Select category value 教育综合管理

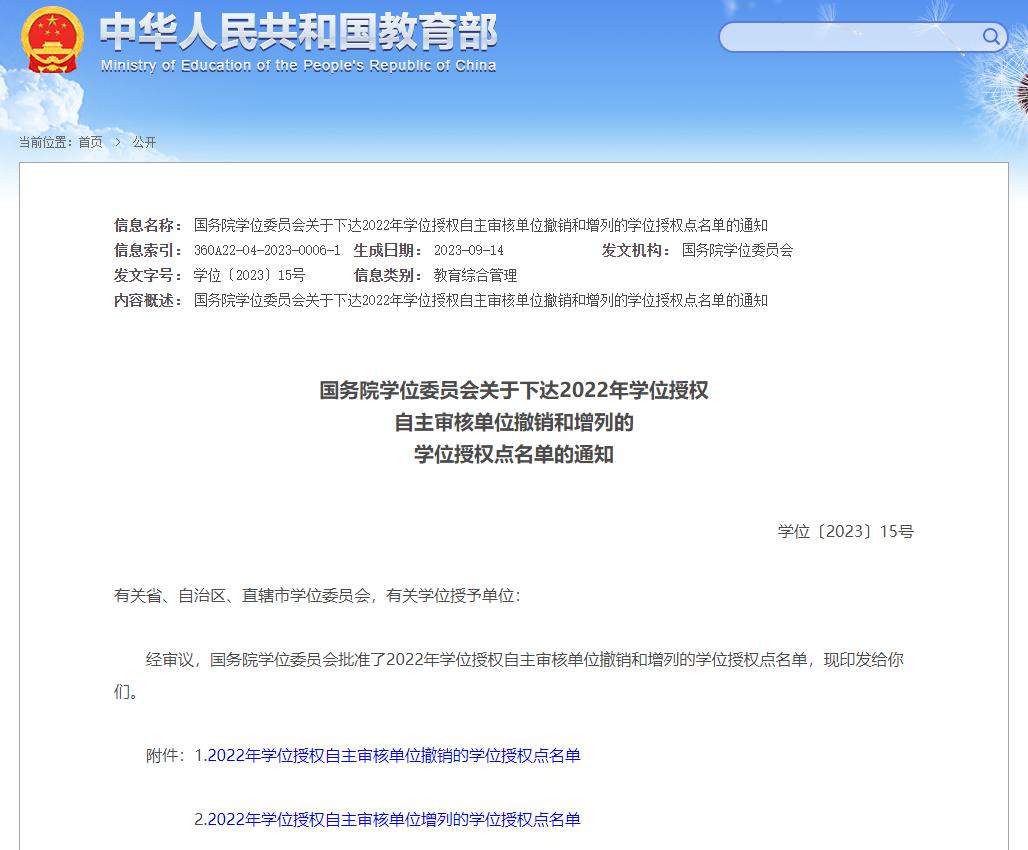click(x=475, y=275)
